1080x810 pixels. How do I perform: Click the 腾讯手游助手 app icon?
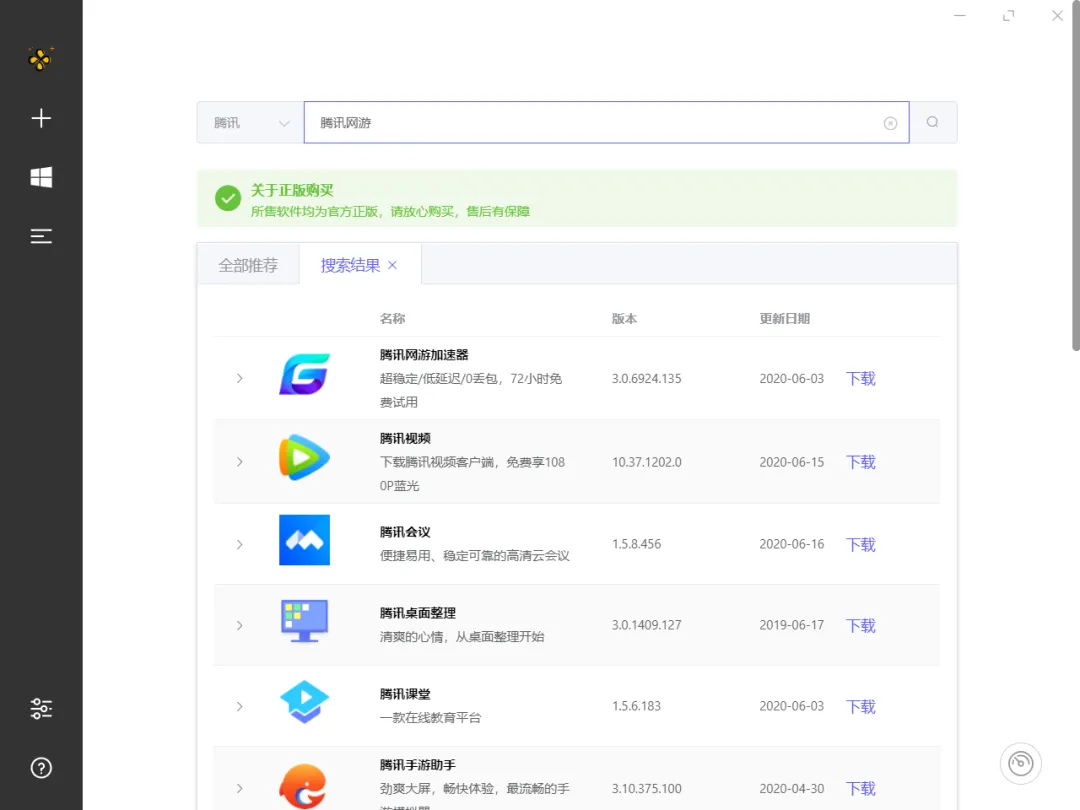[303, 786]
